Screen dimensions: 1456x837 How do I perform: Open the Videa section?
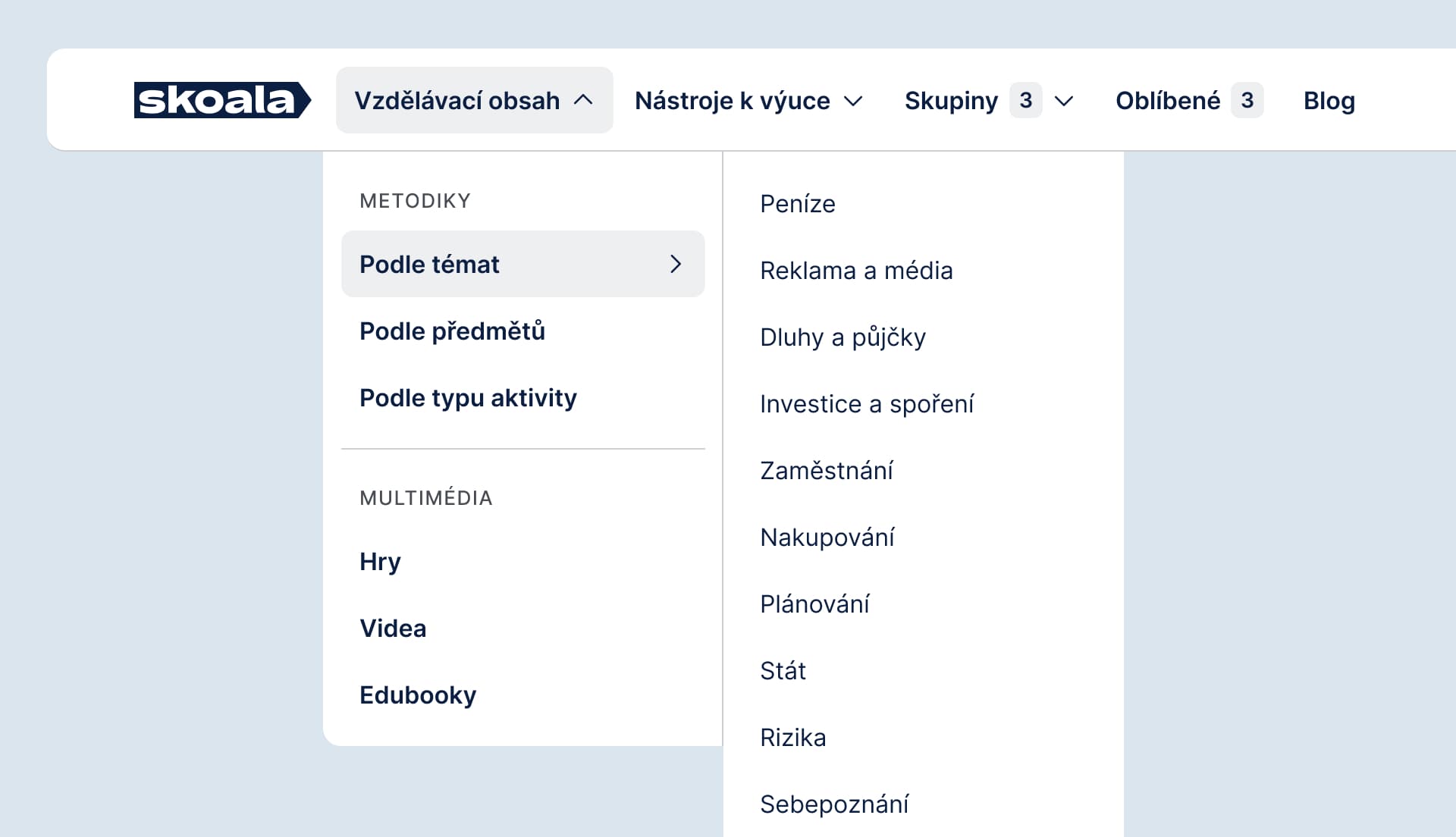[393, 629]
